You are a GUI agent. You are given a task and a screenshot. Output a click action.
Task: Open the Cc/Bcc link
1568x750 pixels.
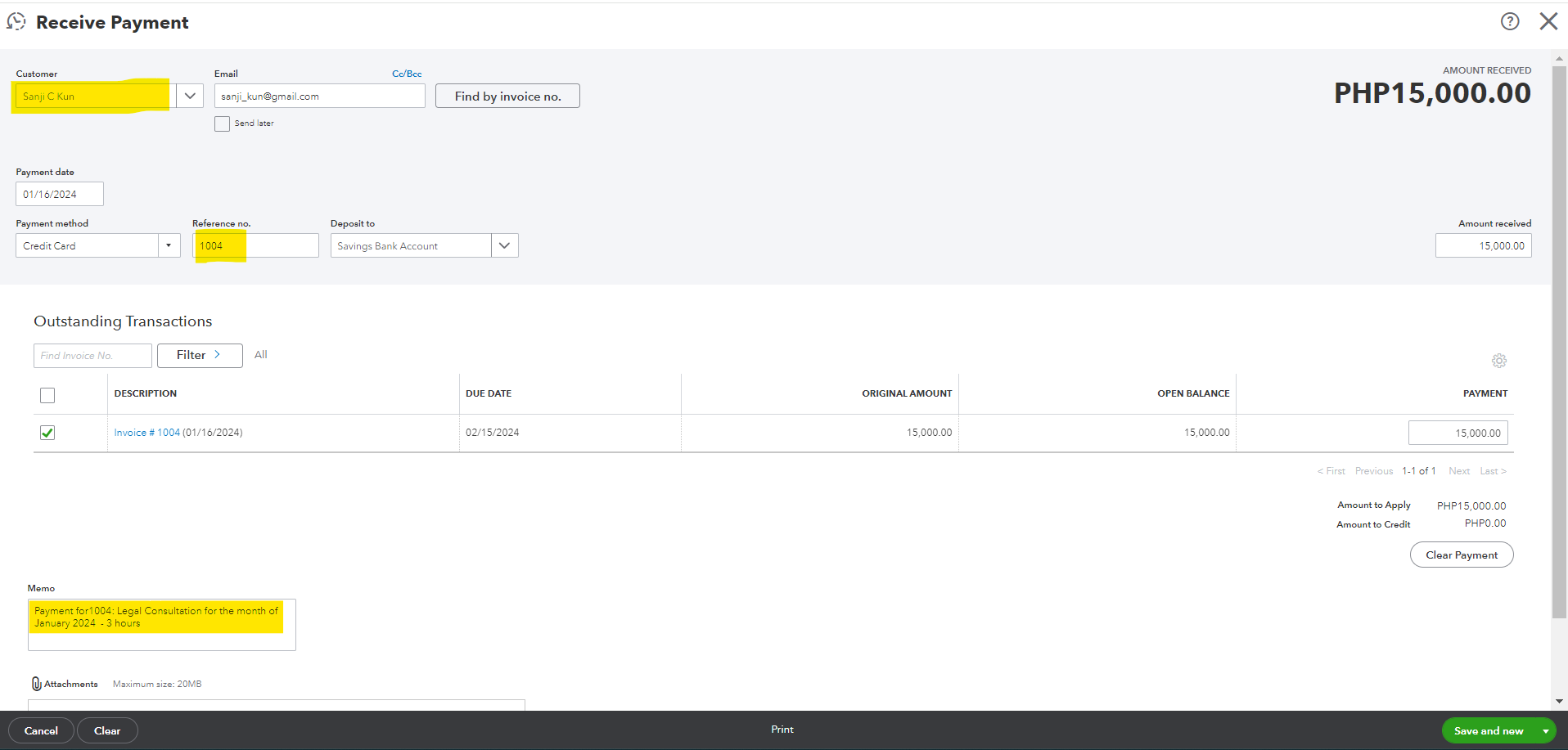tap(407, 74)
